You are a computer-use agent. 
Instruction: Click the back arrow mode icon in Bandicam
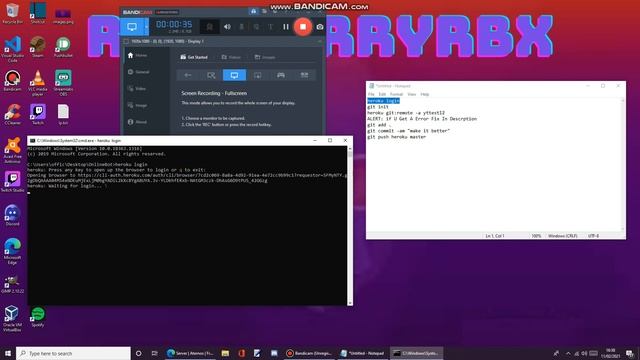188,75
